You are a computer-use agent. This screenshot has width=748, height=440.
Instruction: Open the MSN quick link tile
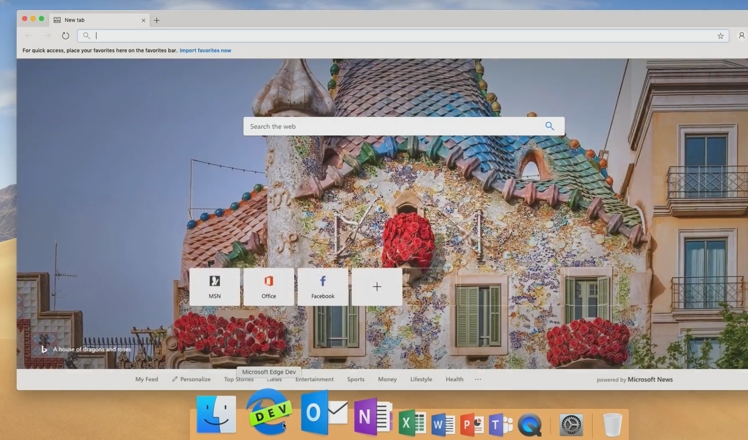[215, 286]
